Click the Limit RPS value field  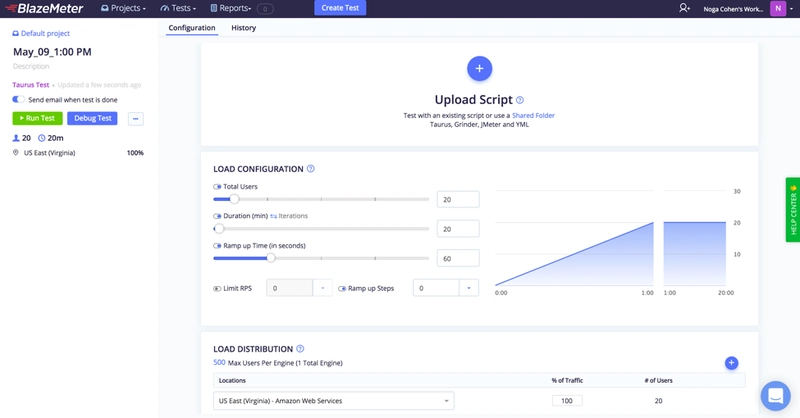[x=289, y=288]
